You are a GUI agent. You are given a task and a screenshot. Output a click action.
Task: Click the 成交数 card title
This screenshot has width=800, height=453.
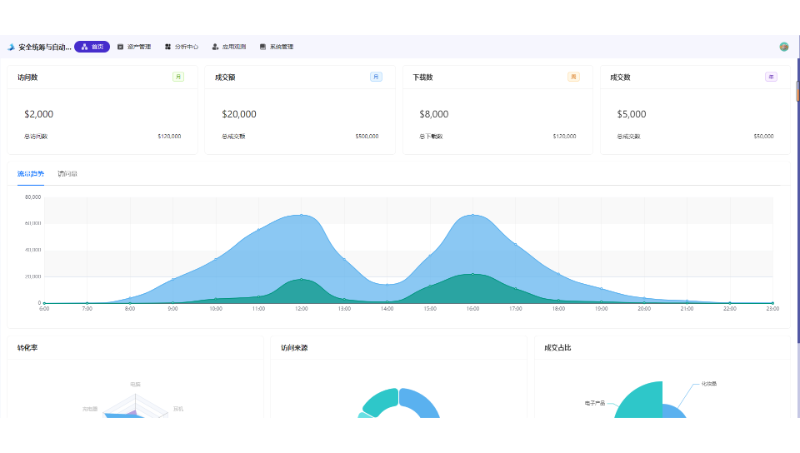(620, 78)
